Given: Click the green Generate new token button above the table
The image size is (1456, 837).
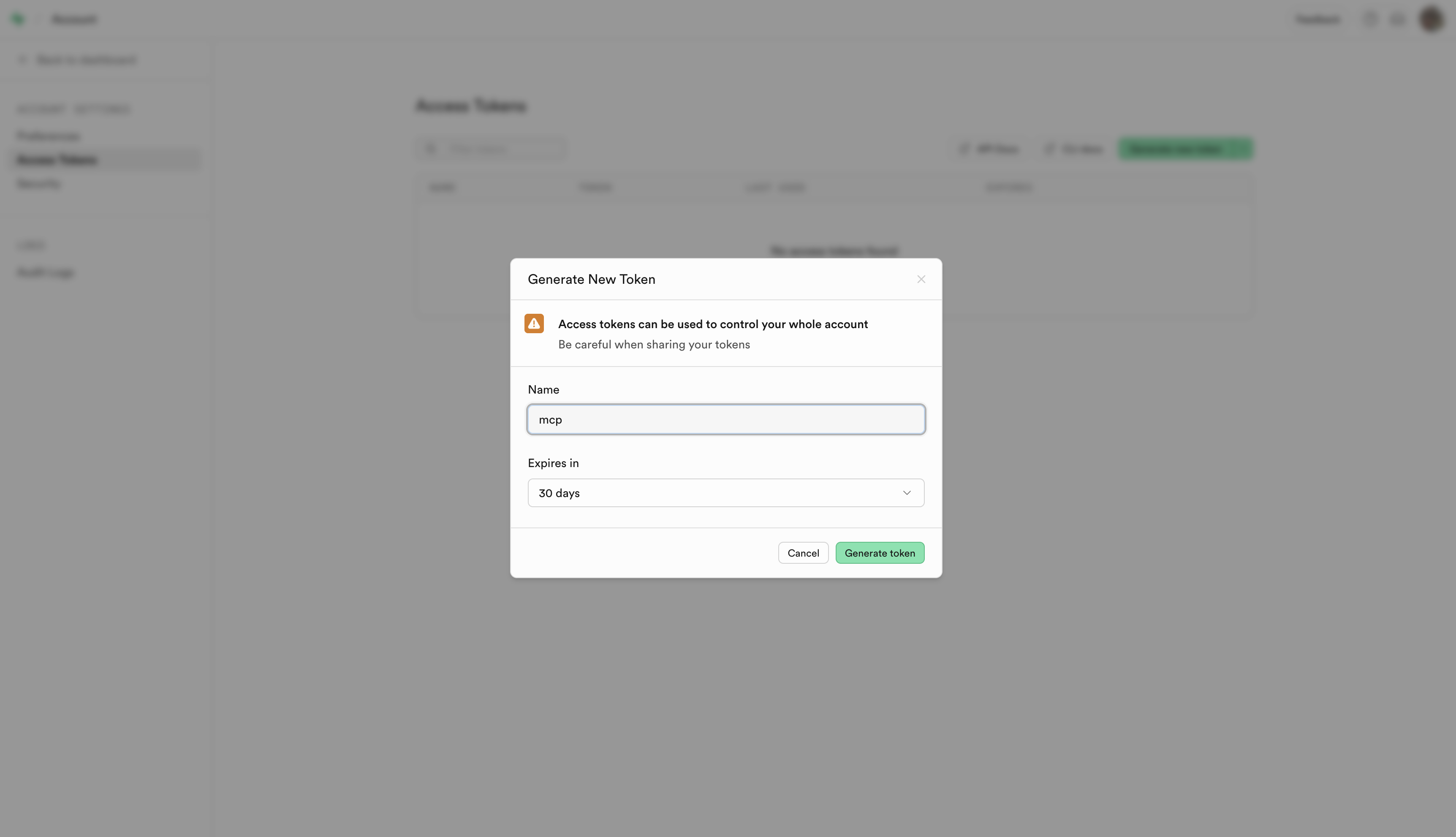Looking at the screenshot, I should pos(1185,148).
